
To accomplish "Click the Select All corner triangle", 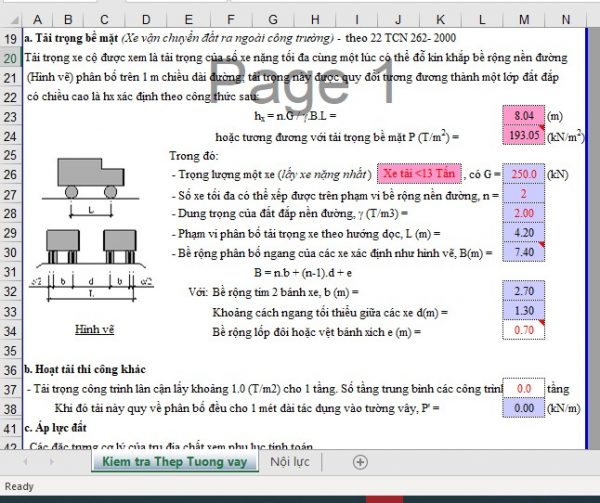I will point(9,19).
